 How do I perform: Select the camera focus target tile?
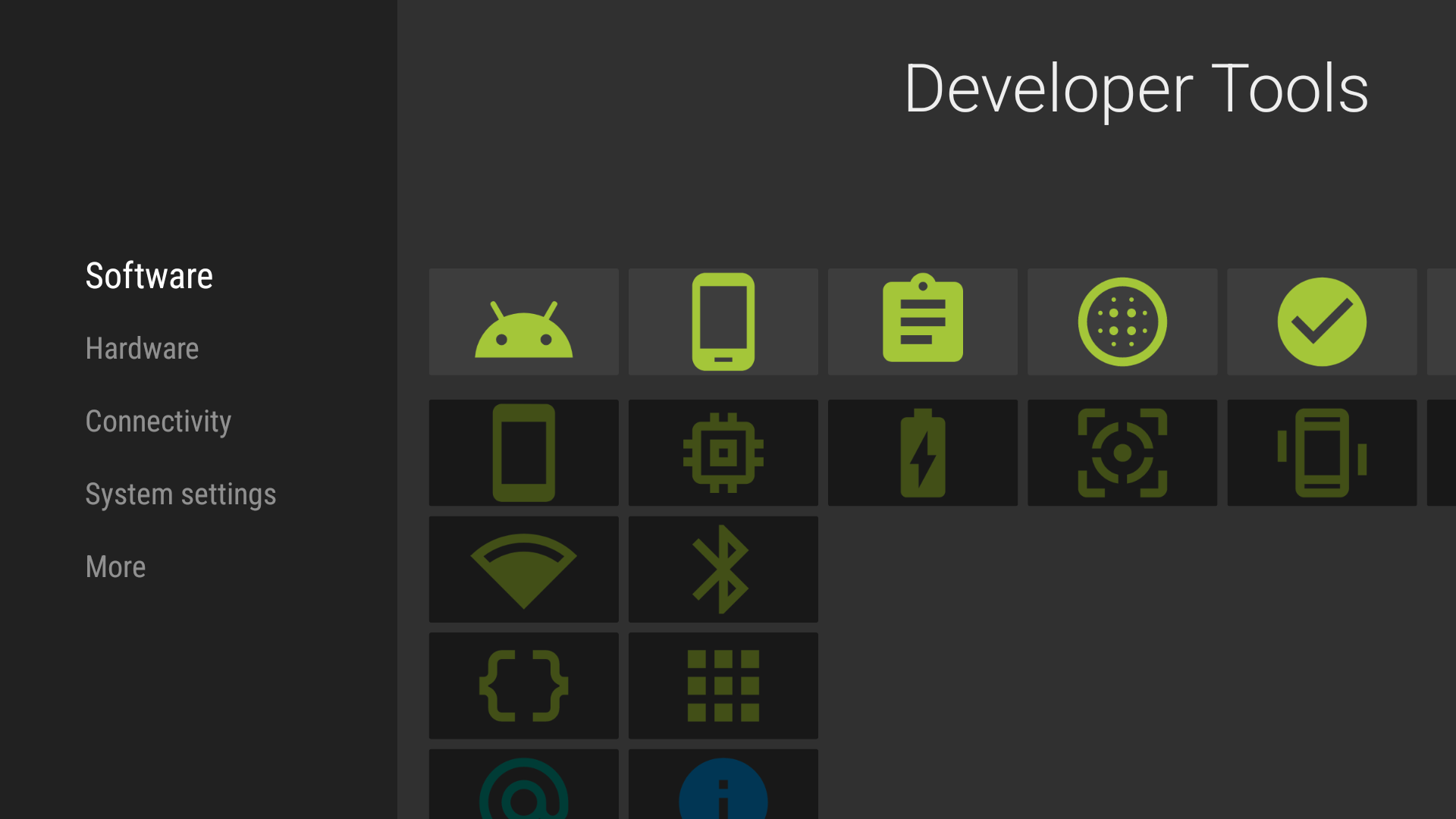coord(1122,453)
